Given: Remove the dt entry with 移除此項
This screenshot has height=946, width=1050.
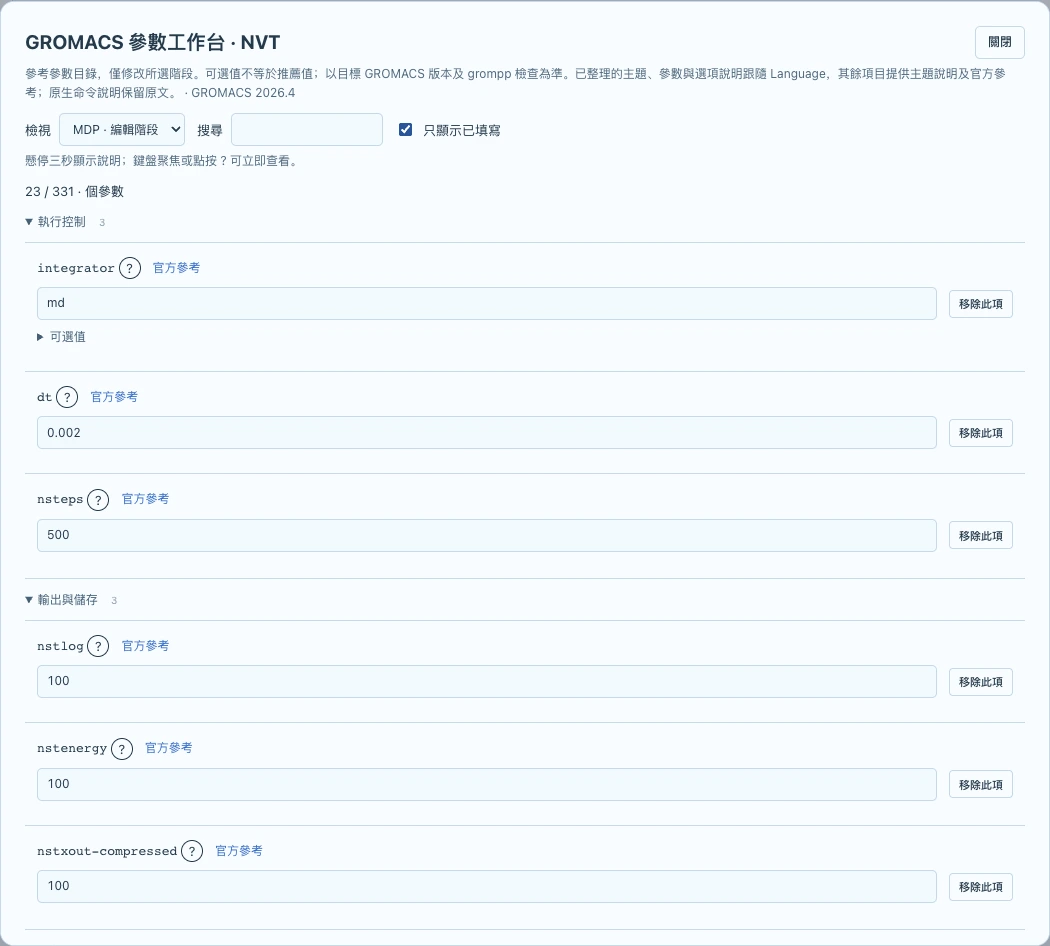Looking at the screenshot, I should (980, 433).
